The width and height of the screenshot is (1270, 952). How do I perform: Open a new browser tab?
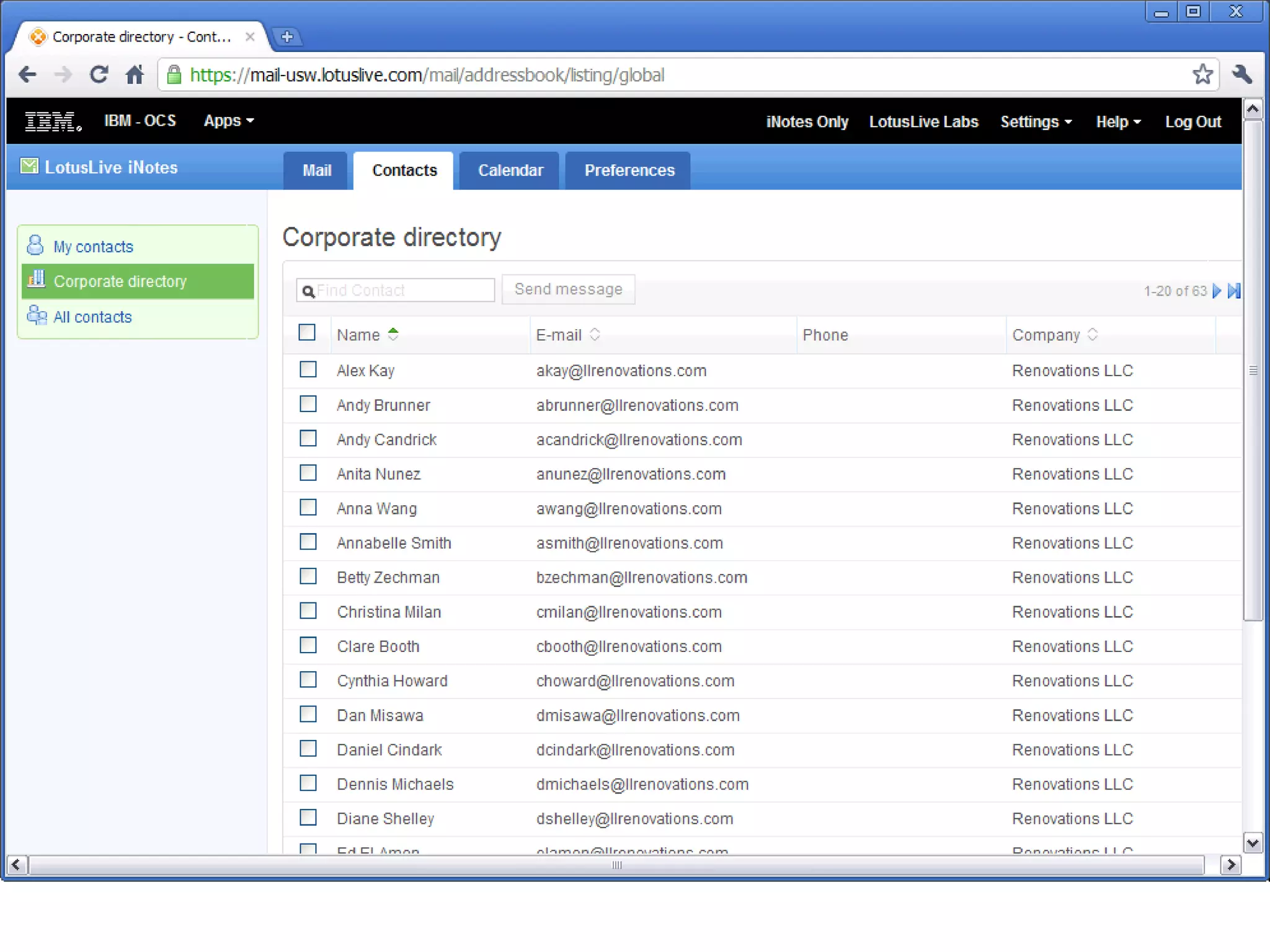click(286, 37)
